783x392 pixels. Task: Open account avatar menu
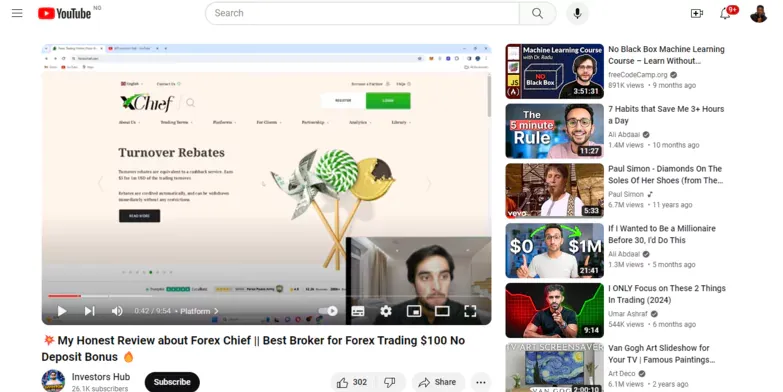point(759,13)
